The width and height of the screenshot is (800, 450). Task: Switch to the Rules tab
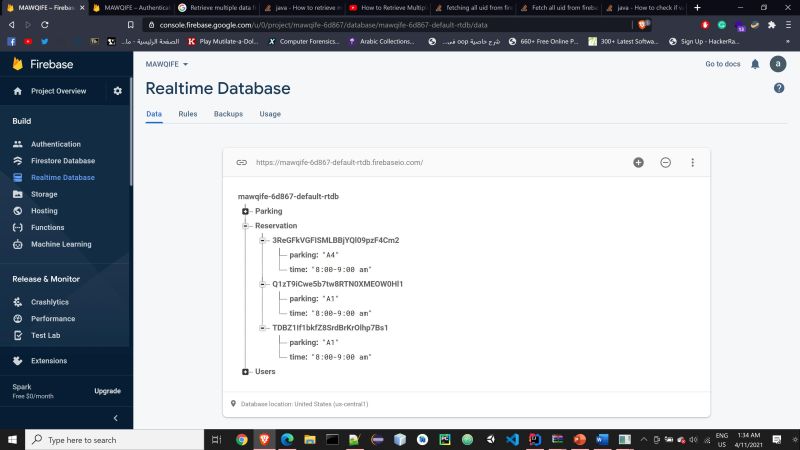[x=188, y=114]
